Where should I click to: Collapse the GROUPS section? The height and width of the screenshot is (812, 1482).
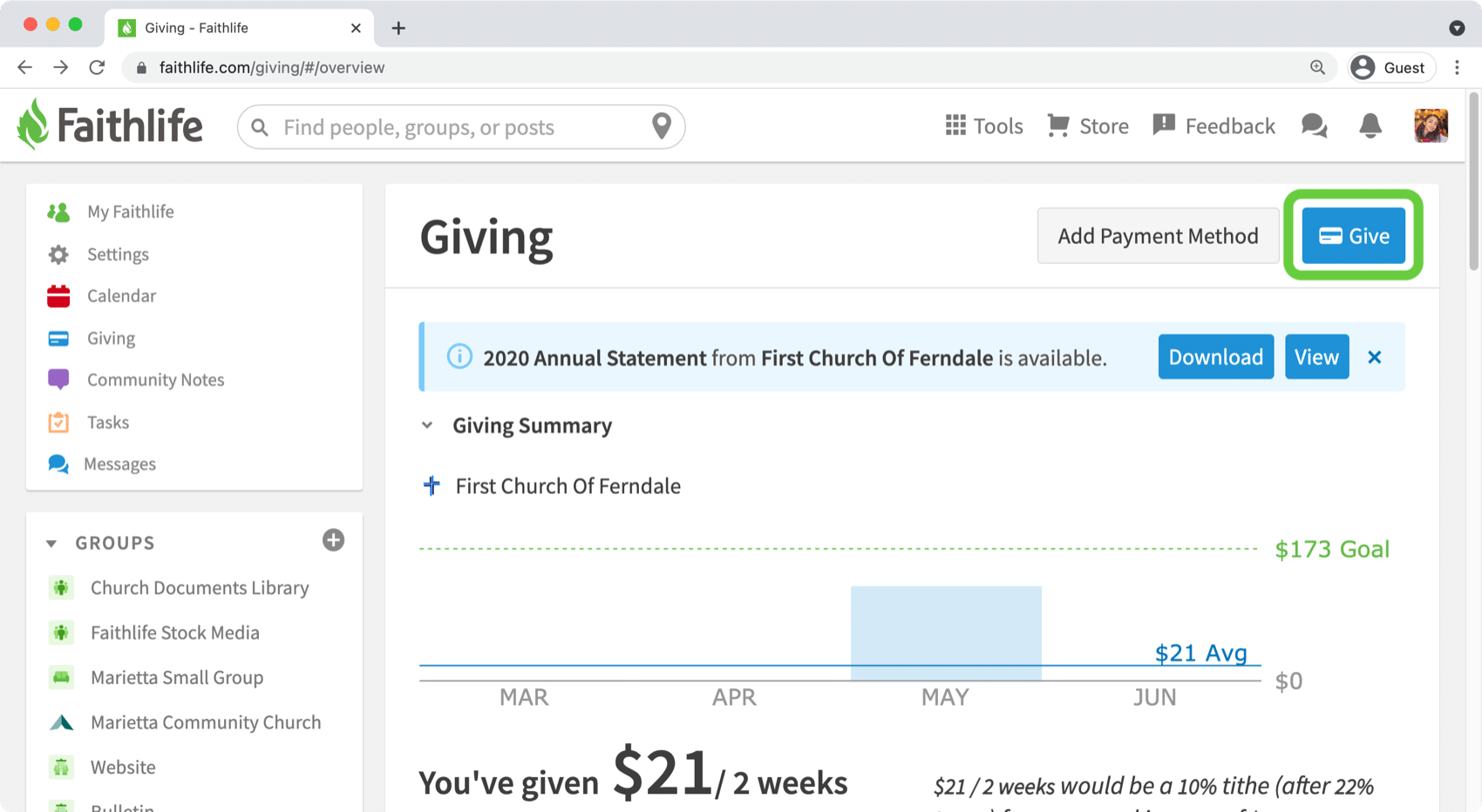(x=51, y=544)
